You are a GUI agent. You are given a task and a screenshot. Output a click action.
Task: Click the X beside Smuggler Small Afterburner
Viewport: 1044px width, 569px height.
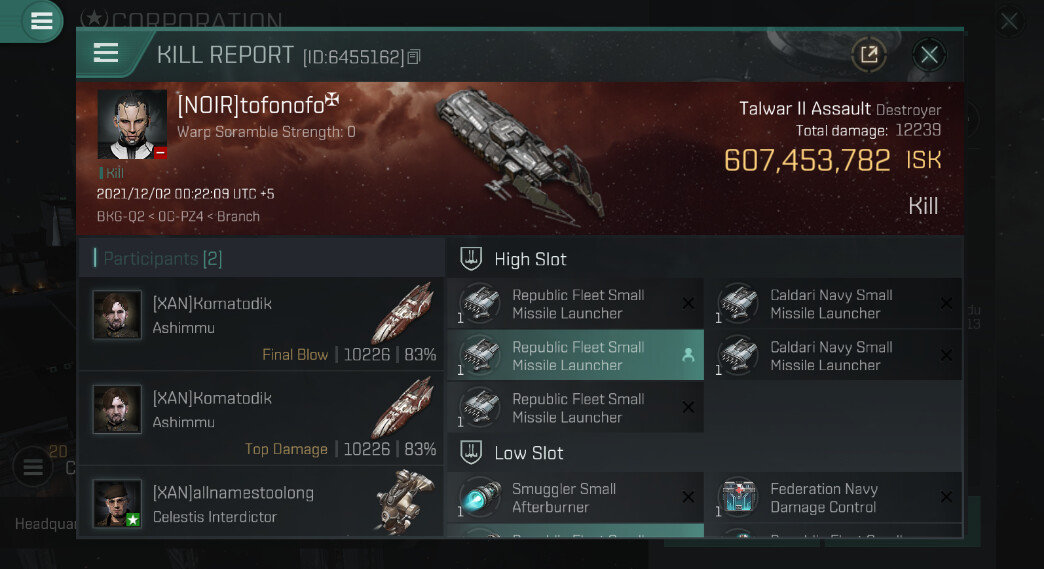coord(688,497)
